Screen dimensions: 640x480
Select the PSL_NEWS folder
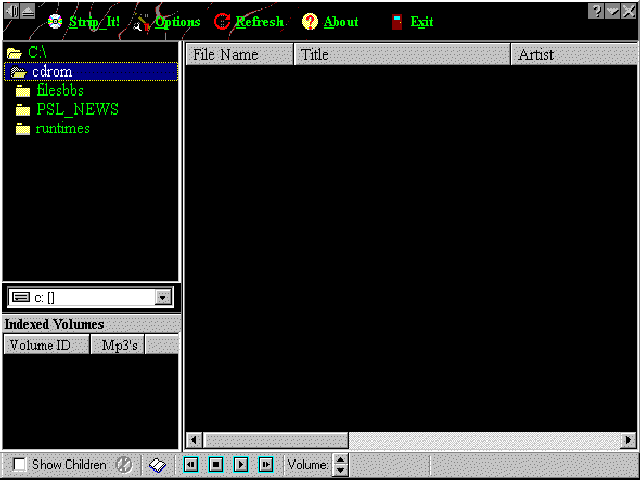pyautogui.click(x=76, y=110)
